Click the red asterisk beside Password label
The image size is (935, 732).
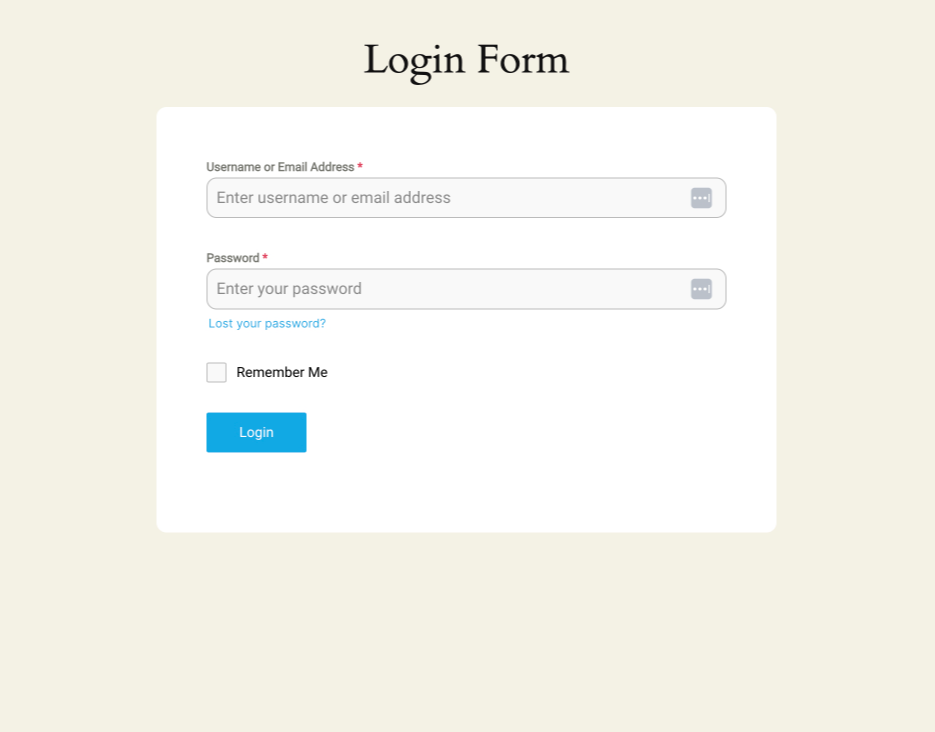coord(265,258)
